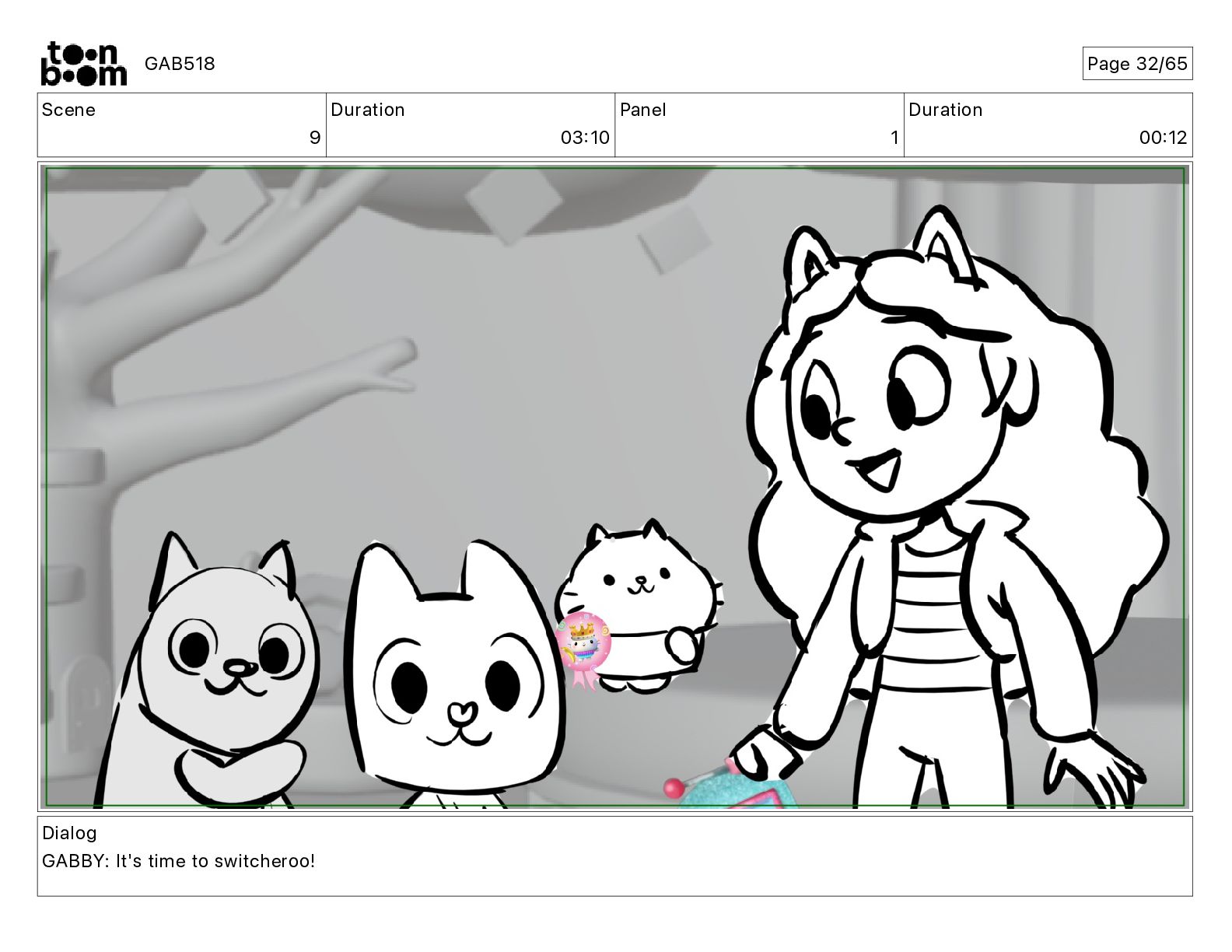Click the Page 32/65 indicator
This screenshot has height=952, width=1232.
point(1137,64)
